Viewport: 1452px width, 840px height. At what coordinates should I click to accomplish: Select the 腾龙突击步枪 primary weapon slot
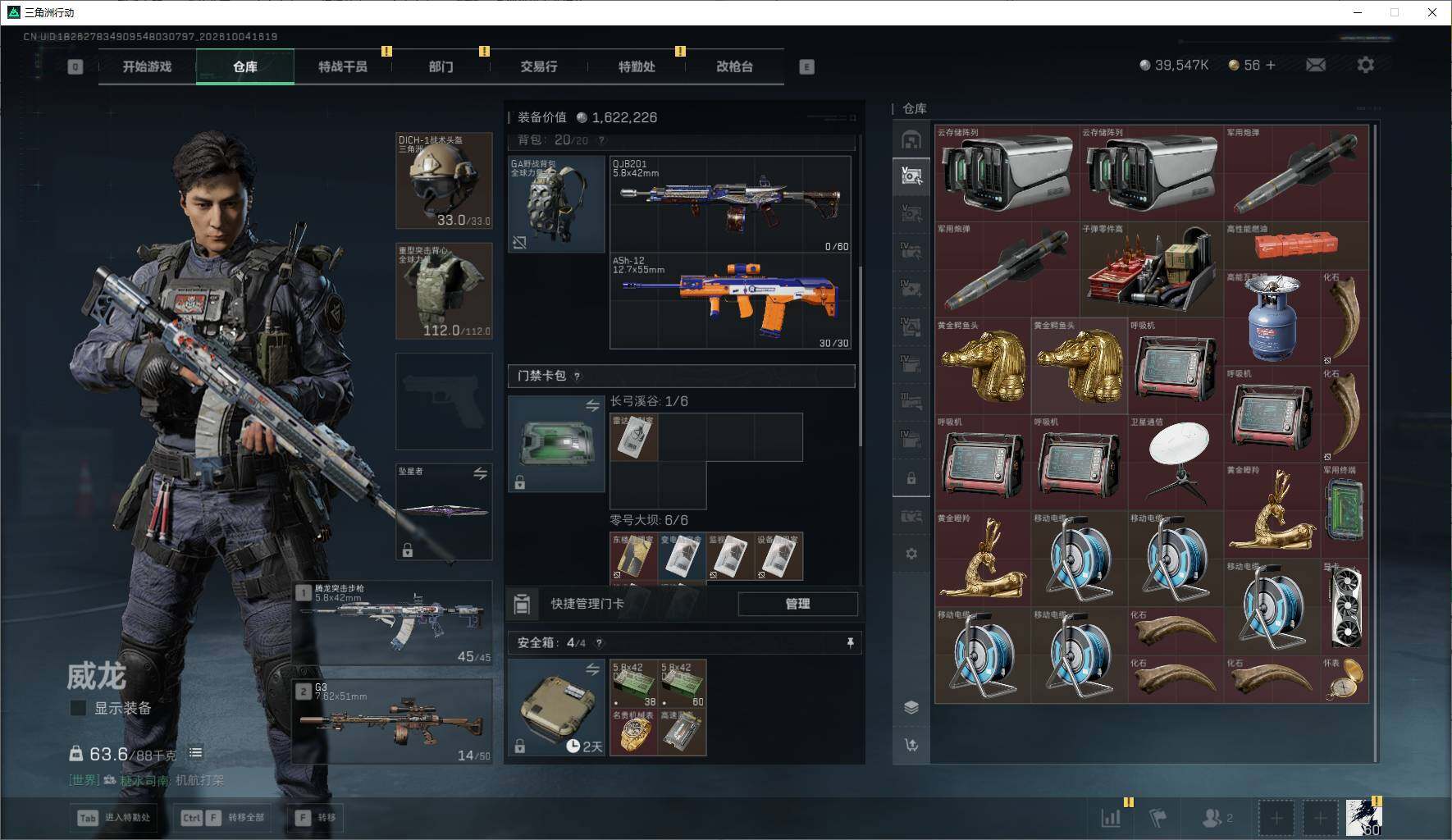coord(393,623)
